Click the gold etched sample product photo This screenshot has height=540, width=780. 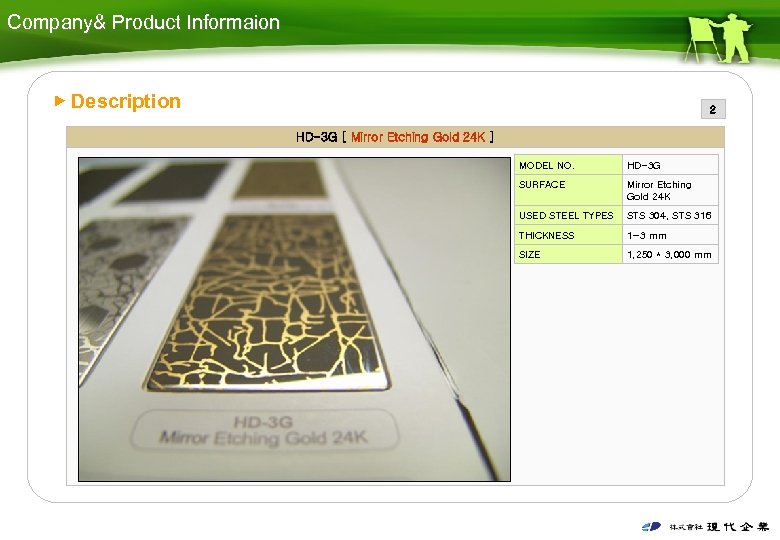pyautogui.click(x=294, y=319)
